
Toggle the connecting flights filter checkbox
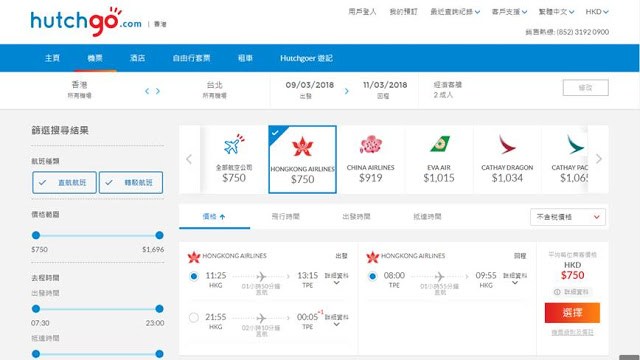coord(131,182)
